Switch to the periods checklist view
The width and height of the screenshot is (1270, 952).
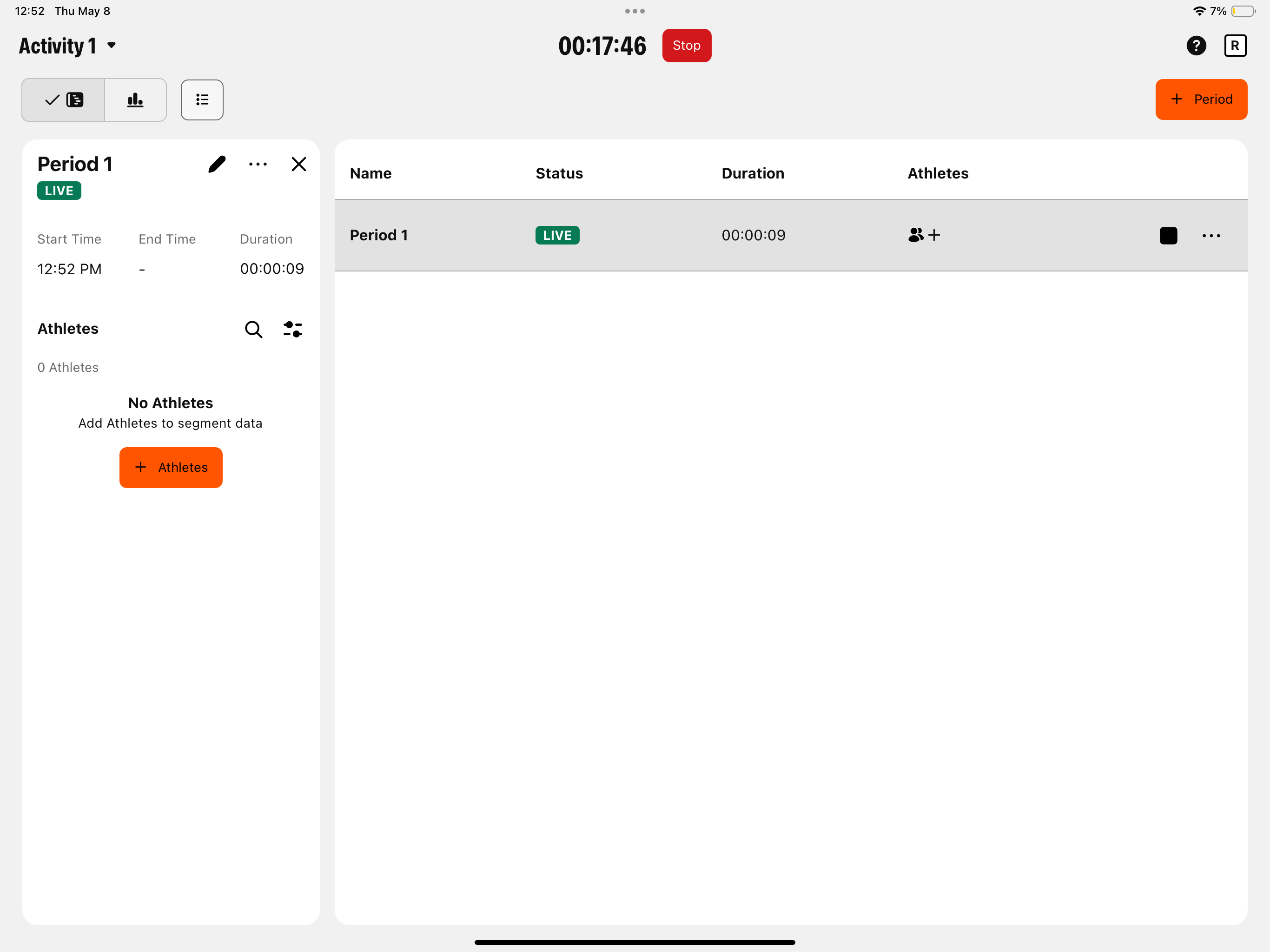tap(63, 100)
